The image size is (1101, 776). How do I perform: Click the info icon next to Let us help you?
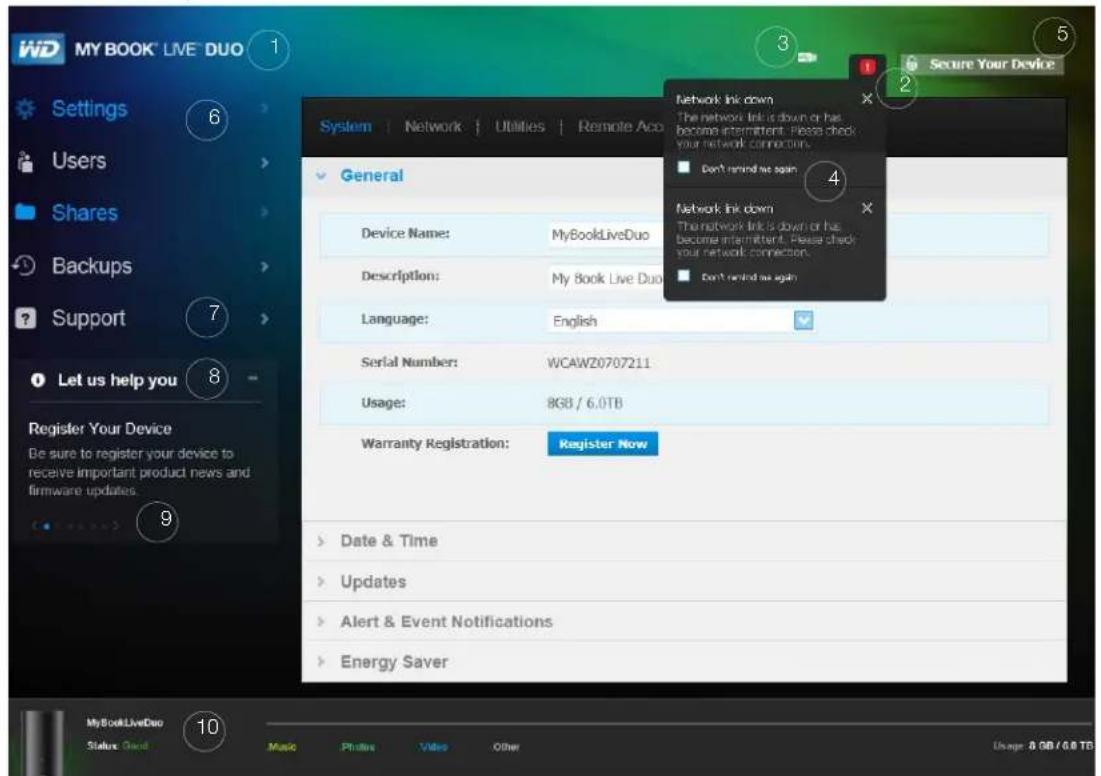tap(38, 380)
